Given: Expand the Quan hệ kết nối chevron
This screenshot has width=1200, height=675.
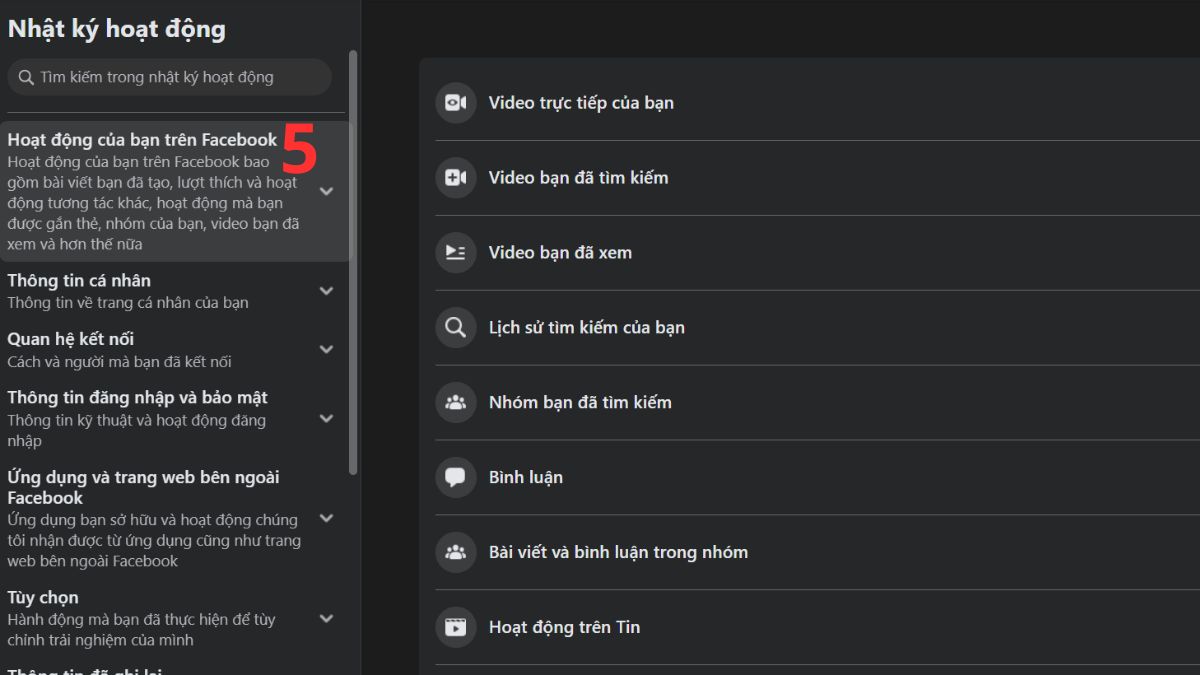Looking at the screenshot, I should coord(326,349).
